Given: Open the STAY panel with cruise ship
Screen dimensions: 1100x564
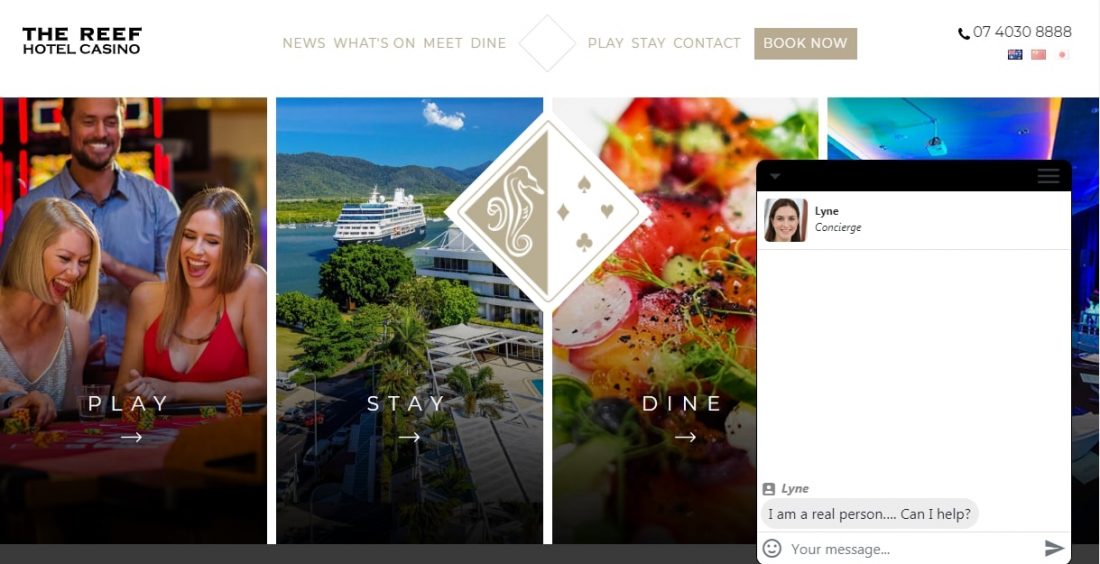Looking at the screenshot, I should [409, 320].
